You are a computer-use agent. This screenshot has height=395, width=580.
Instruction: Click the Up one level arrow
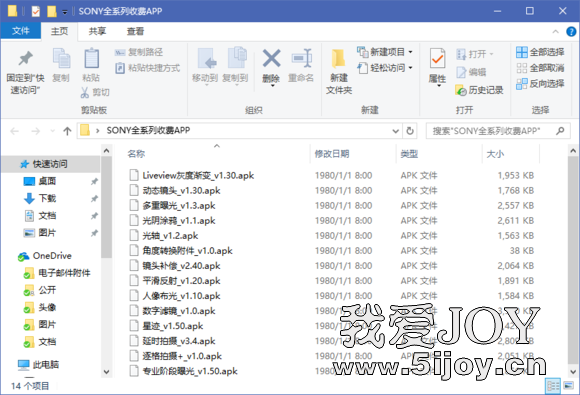(67, 131)
